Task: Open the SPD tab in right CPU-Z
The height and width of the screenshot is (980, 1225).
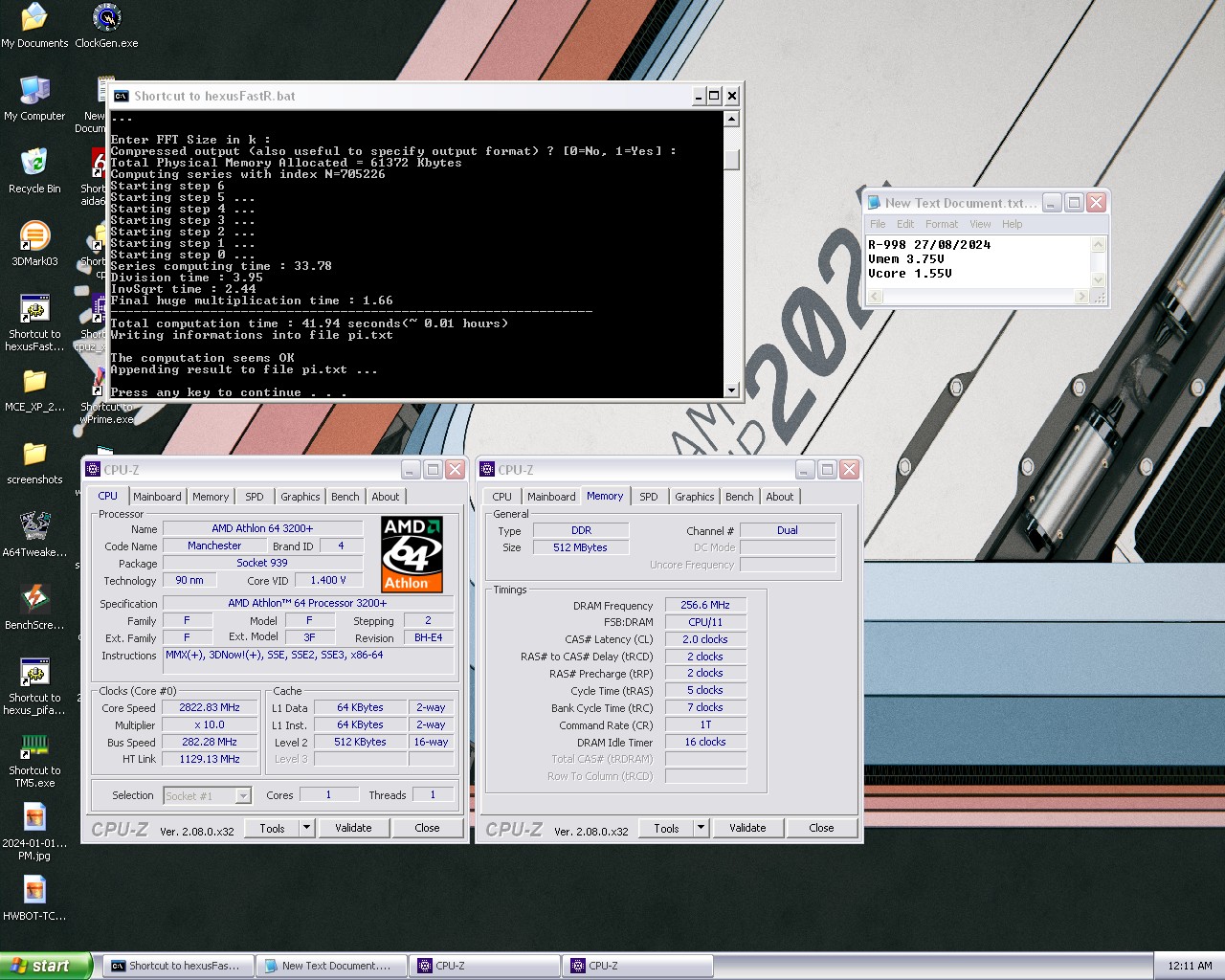Action: pos(649,497)
